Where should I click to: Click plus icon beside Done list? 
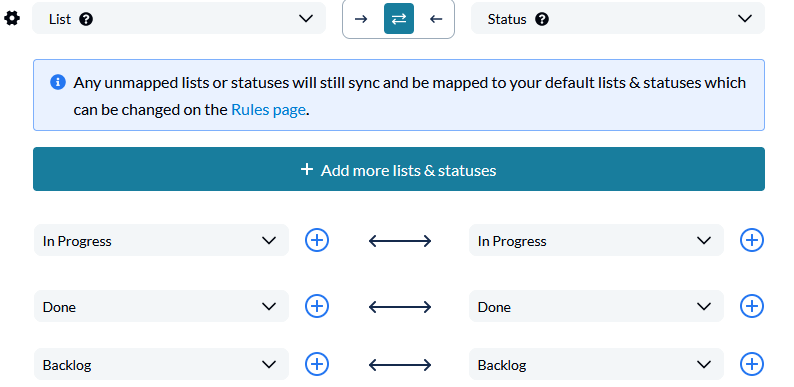click(317, 306)
